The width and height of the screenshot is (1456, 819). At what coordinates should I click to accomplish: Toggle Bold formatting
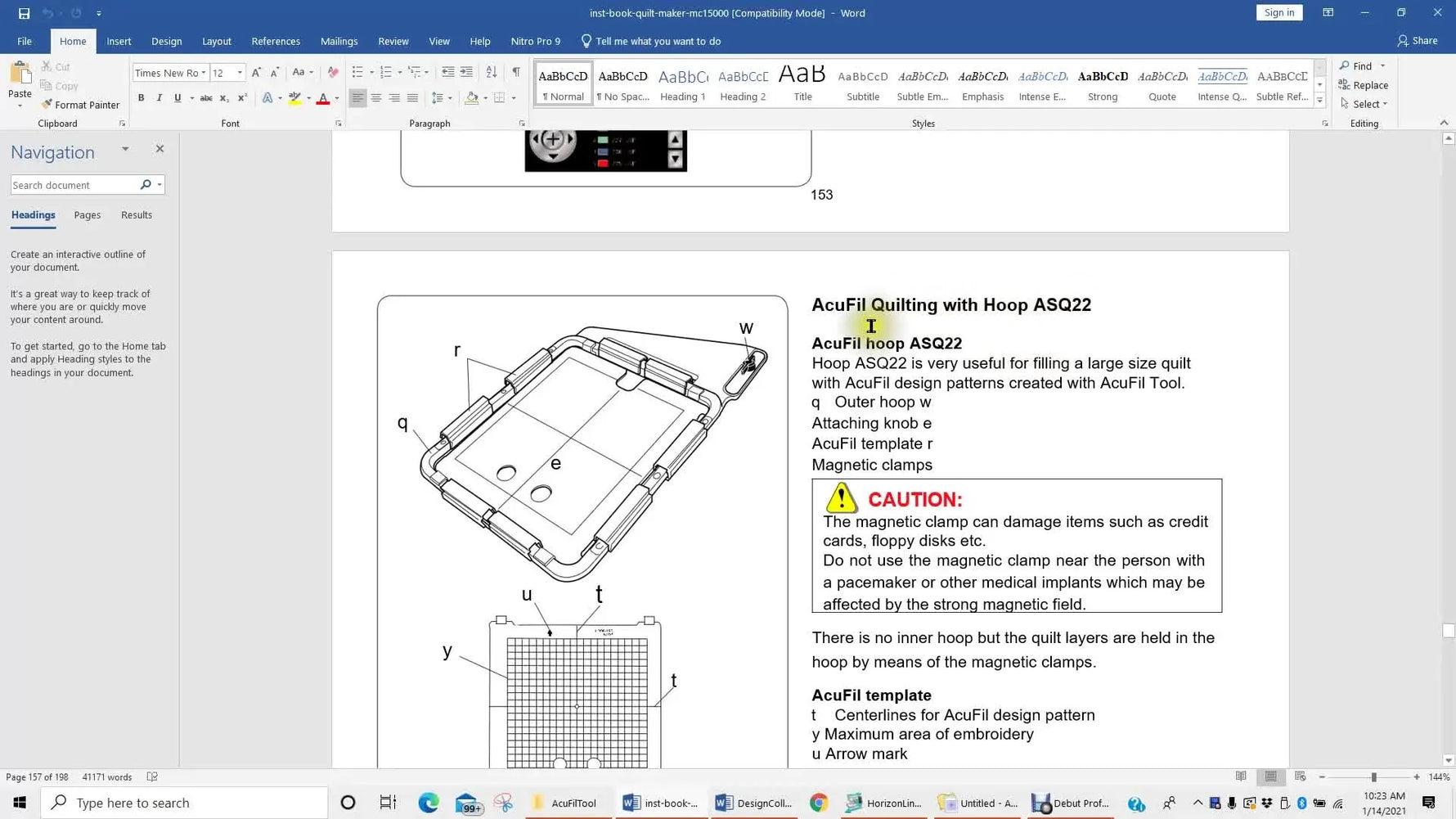click(141, 98)
